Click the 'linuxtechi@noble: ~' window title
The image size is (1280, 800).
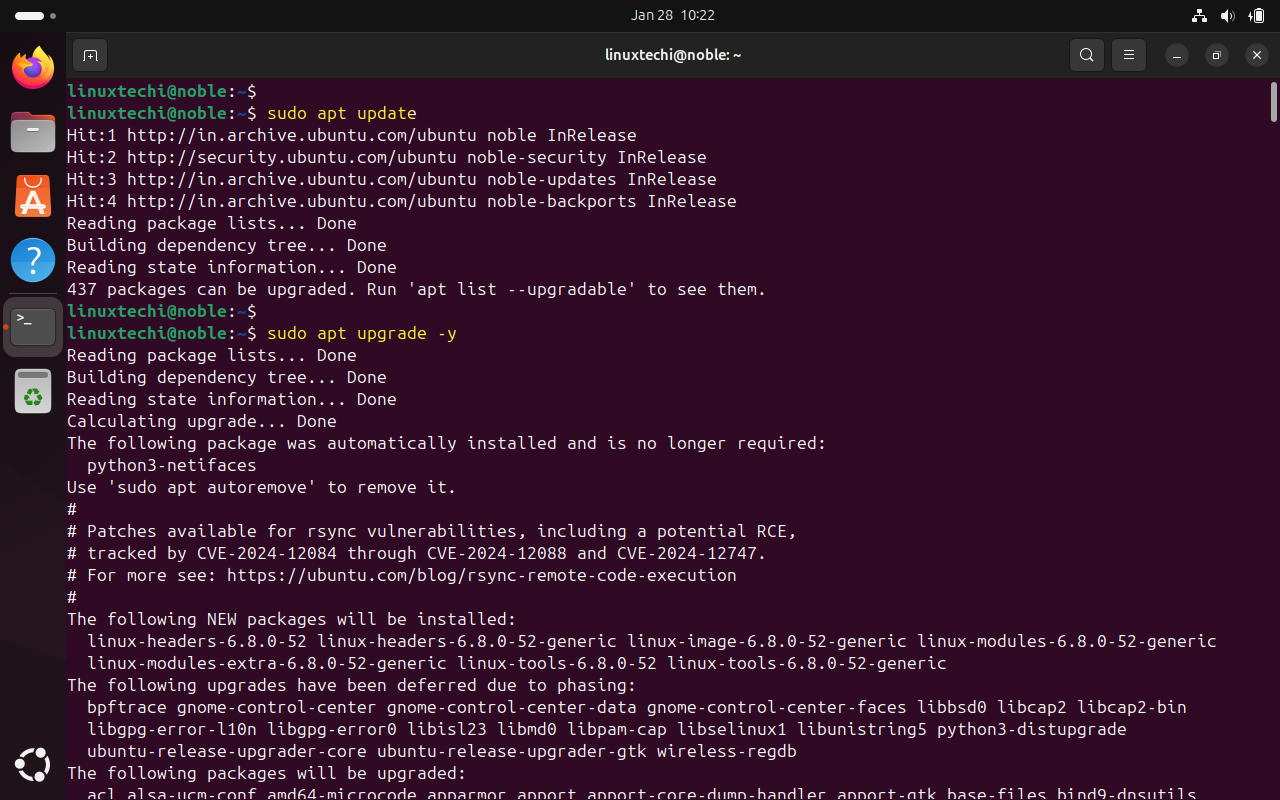pyautogui.click(x=673, y=55)
